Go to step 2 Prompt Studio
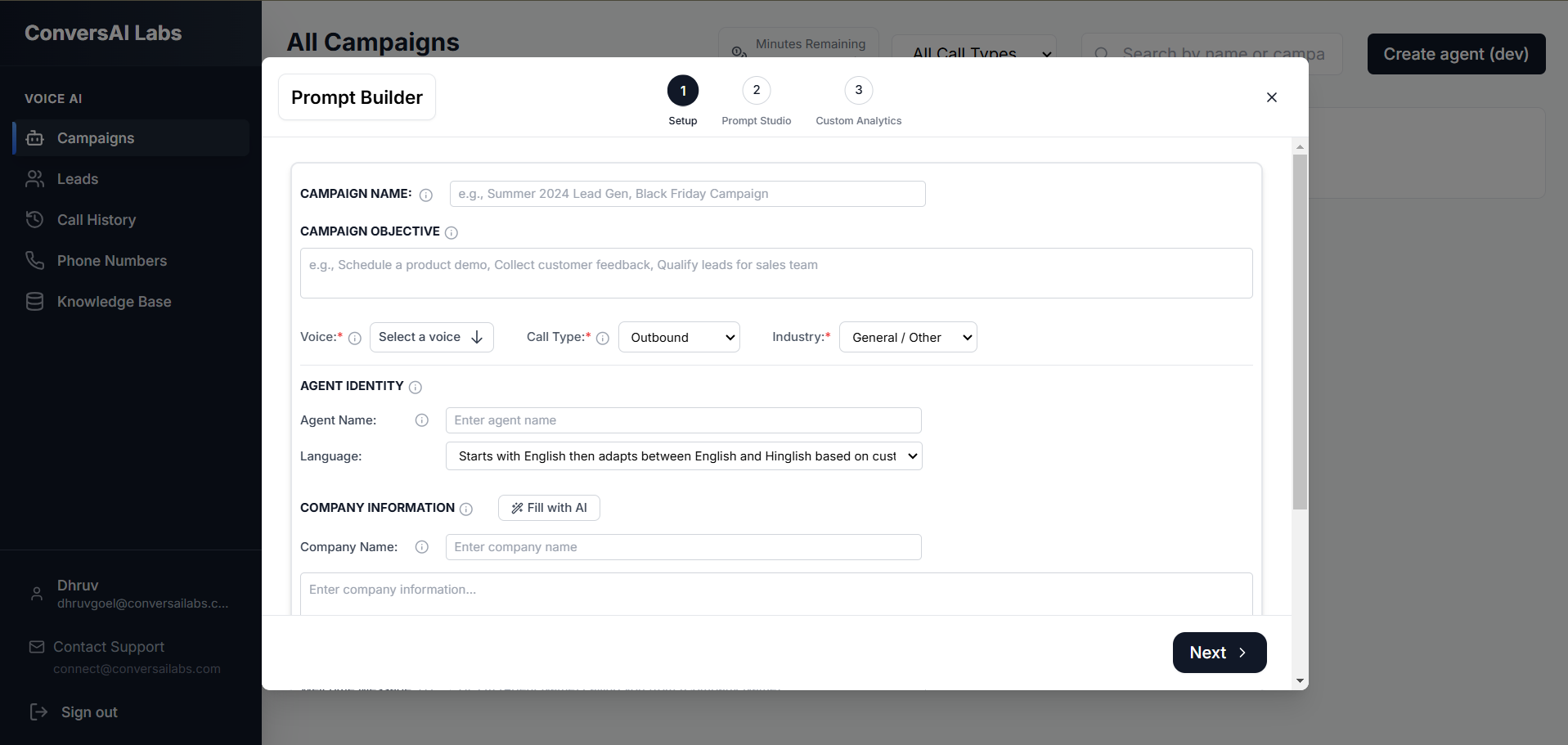The image size is (1568, 745). (x=757, y=90)
